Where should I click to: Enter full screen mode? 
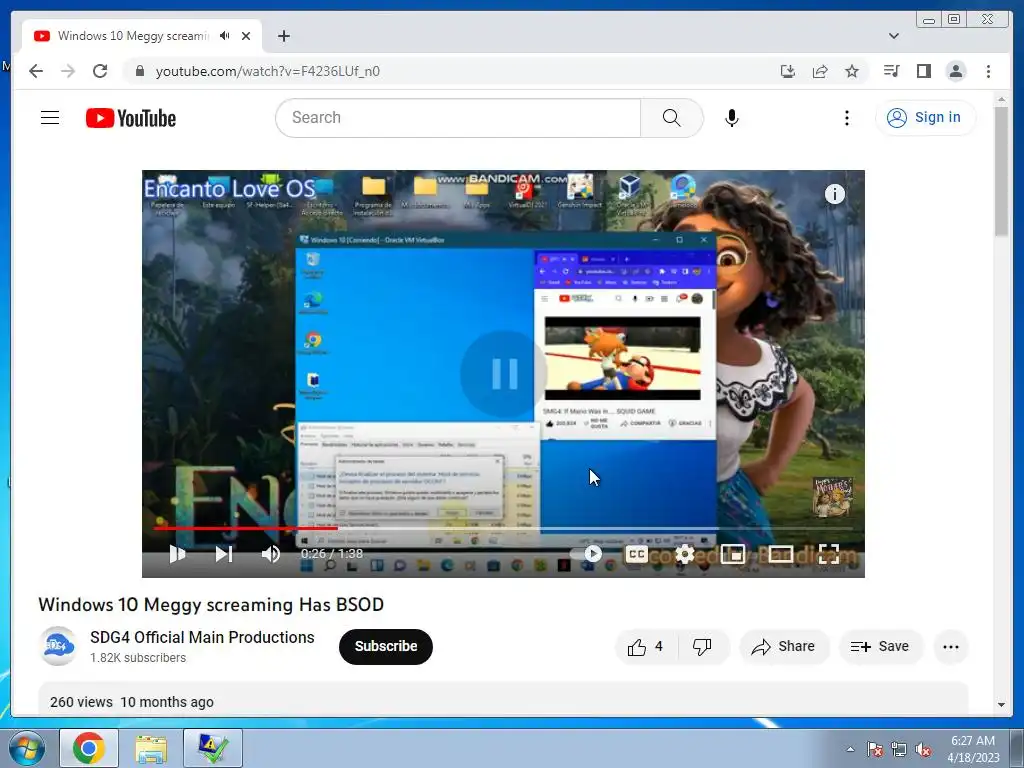[x=828, y=554]
